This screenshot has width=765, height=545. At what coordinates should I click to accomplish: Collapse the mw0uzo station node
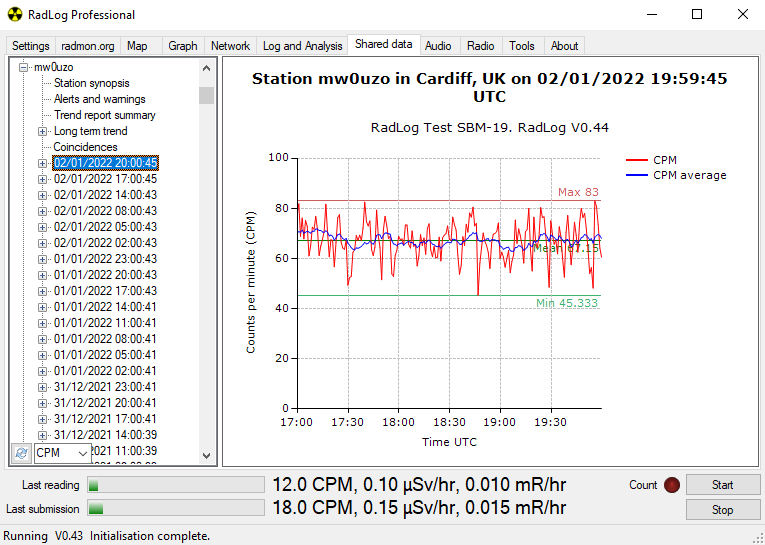tap(23, 67)
